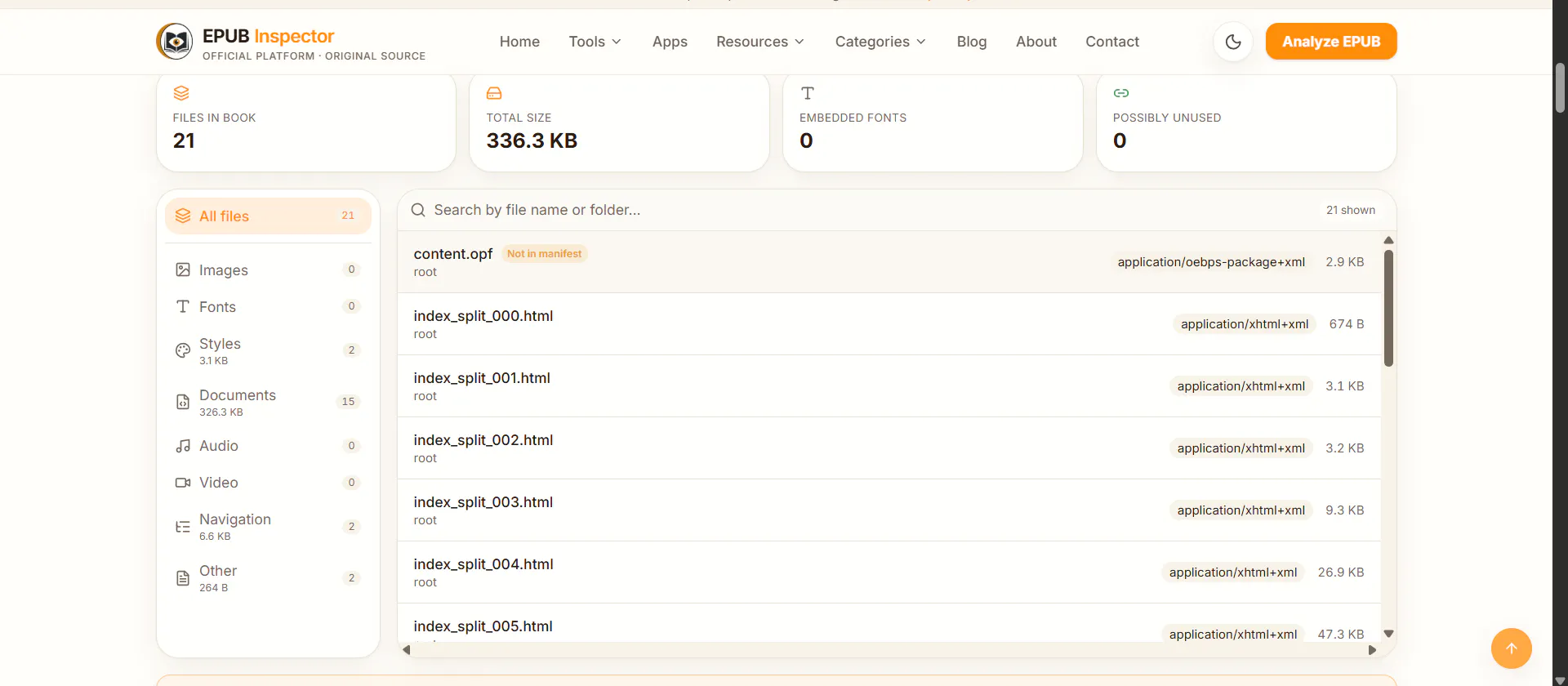Click the file list scroll down arrow
This screenshot has height=686, width=1568.
tap(1388, 634)
